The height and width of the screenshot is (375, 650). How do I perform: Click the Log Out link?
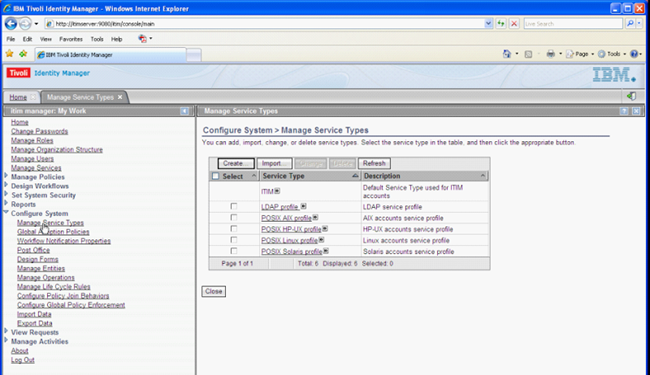click(23, 360)
